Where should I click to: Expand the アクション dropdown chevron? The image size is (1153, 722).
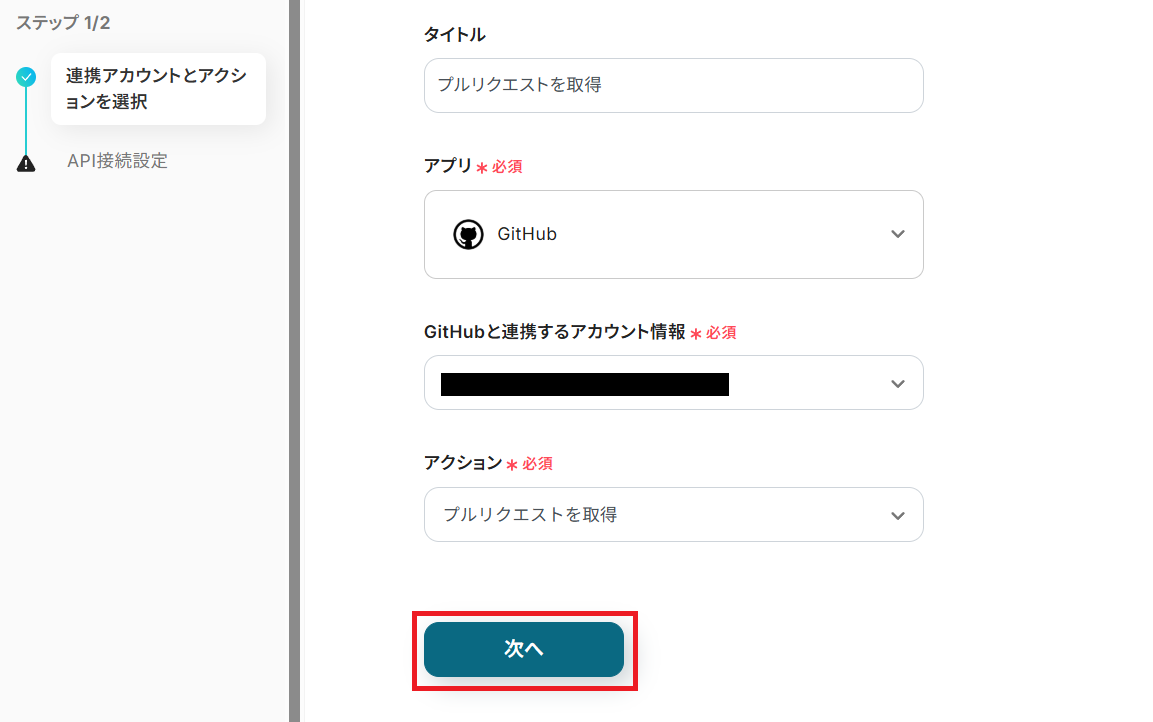(897, 516)
